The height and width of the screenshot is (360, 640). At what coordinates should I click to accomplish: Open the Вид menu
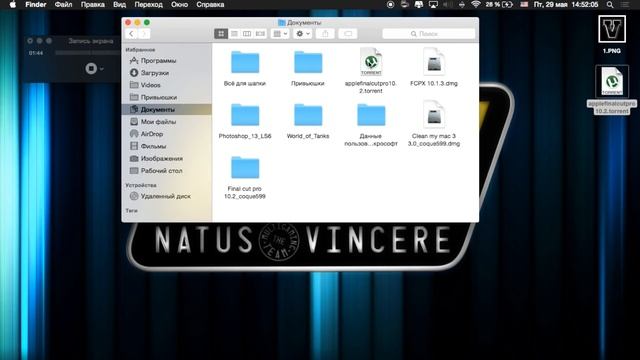pos(119,4)
